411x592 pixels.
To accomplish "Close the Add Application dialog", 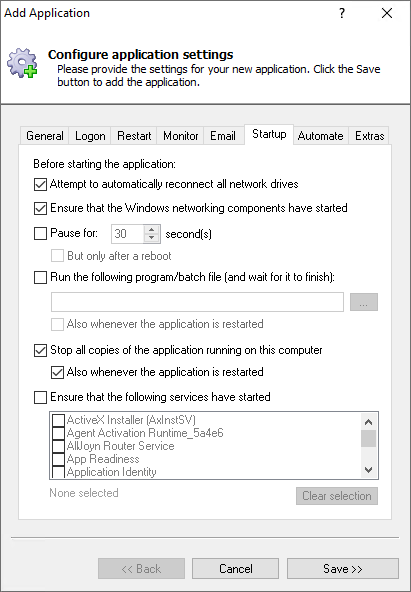I will [387, 14].
